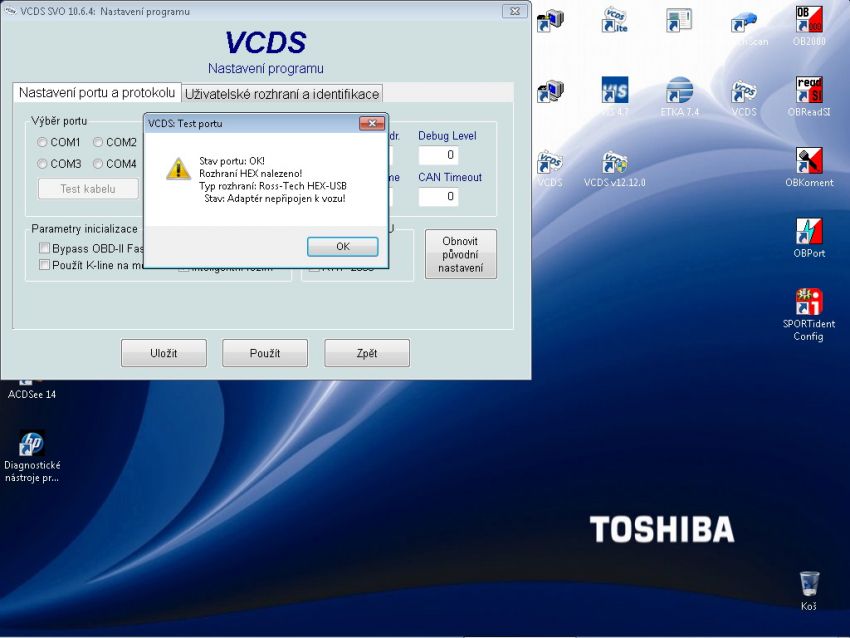The image size is (850, 638).
Task: Launch the OBPort desktop shortcut
Action: pos(809,237)
